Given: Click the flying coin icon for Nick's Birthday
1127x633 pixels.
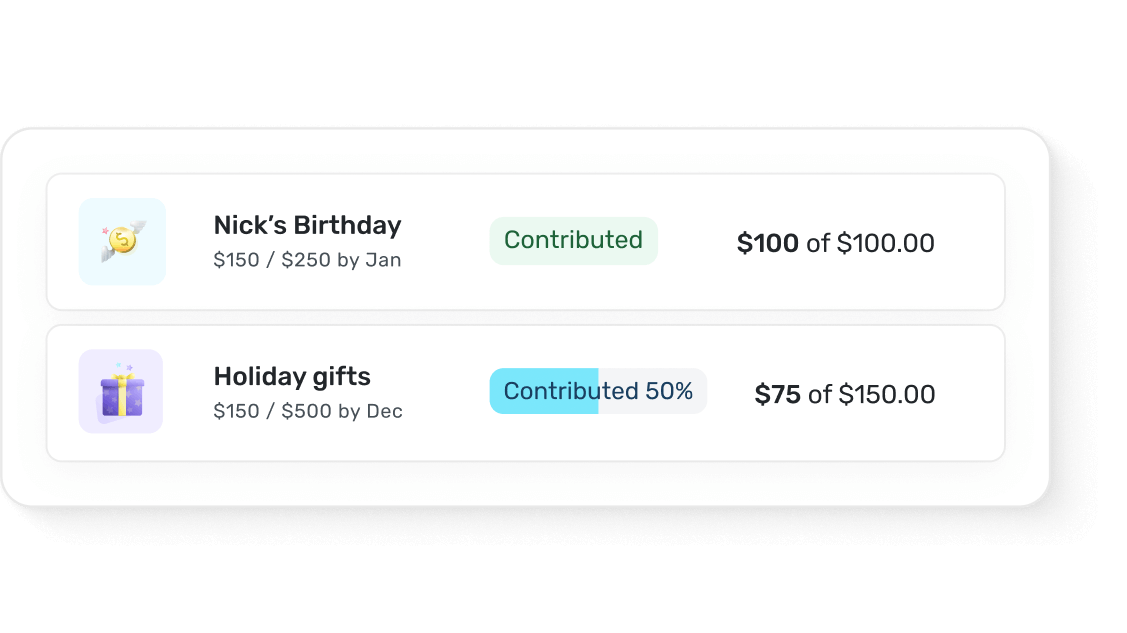Looking at the screenshot, I should tap(122, 241).
